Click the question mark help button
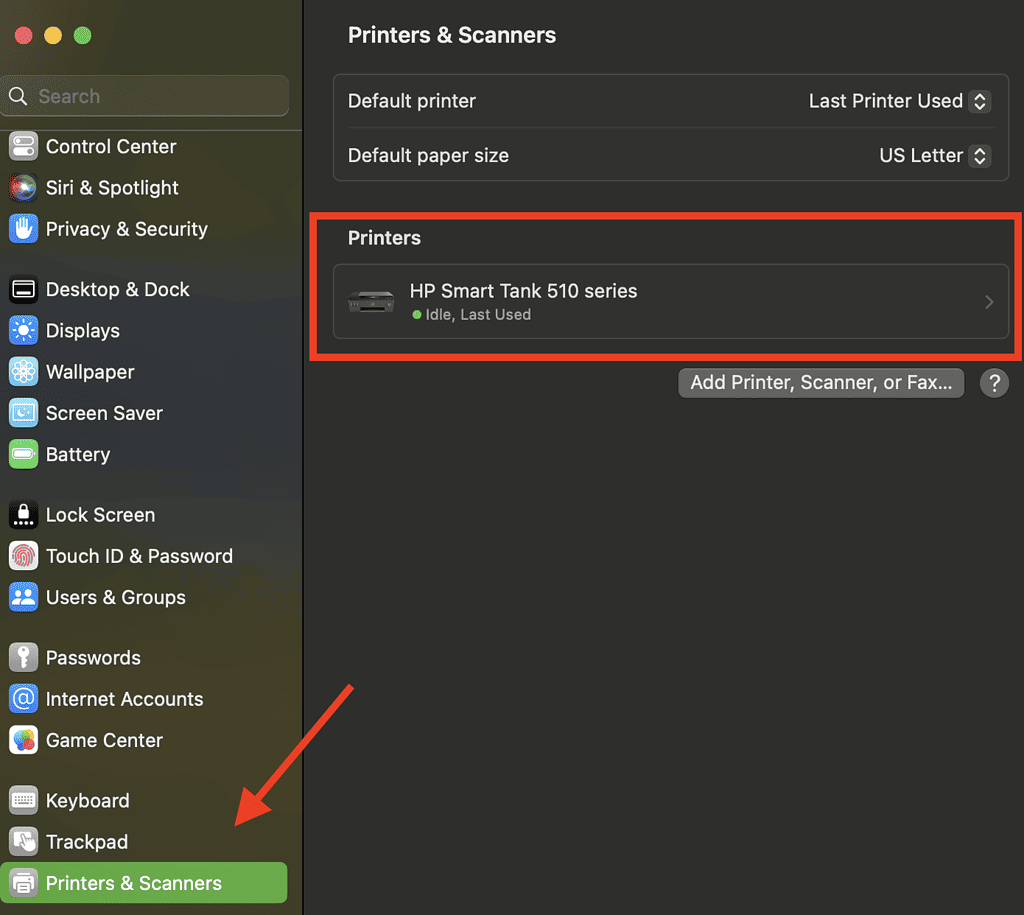This screenshot has width=1024, height=915. click(994, 383)
